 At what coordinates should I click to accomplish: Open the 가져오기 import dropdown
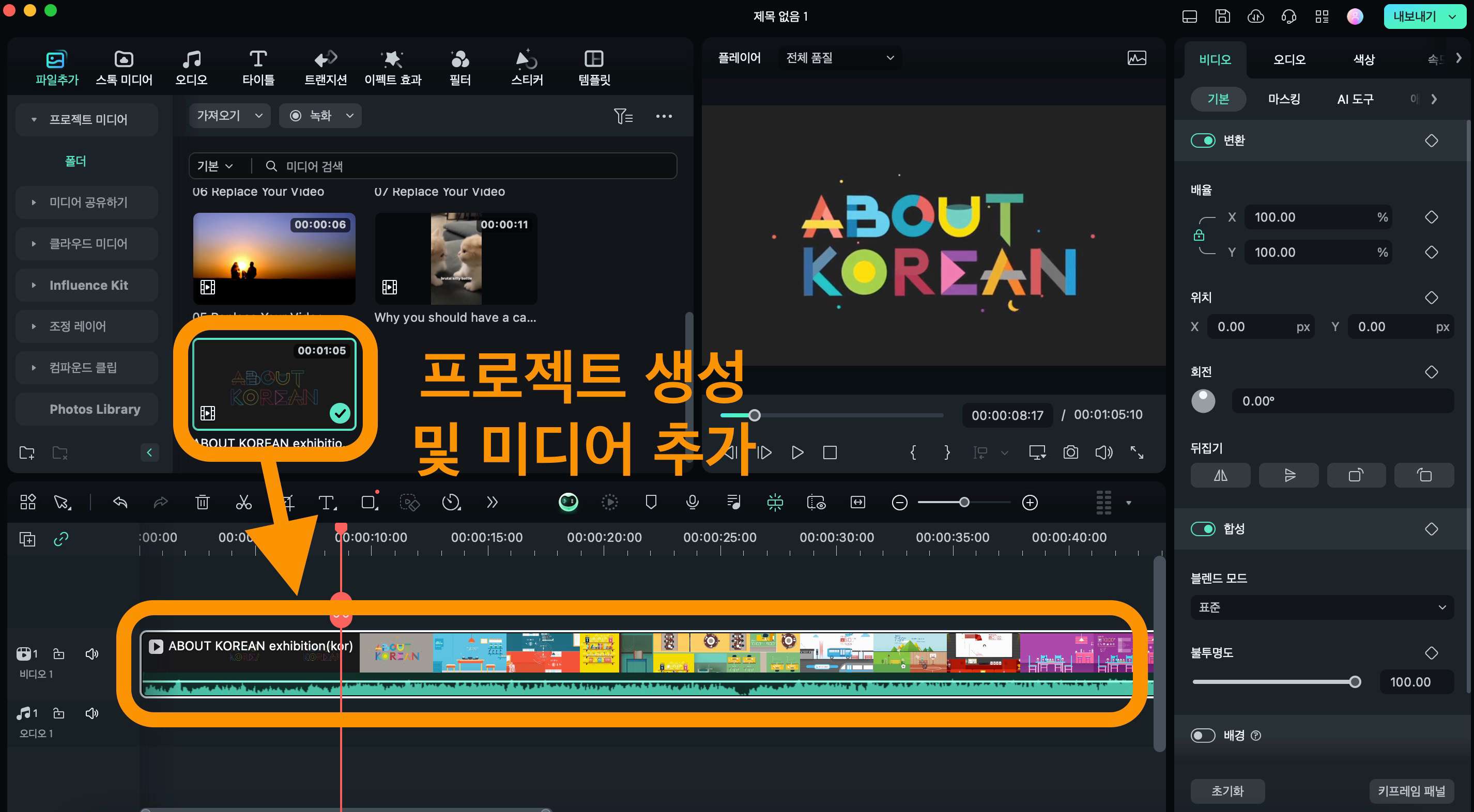point(229,116)
